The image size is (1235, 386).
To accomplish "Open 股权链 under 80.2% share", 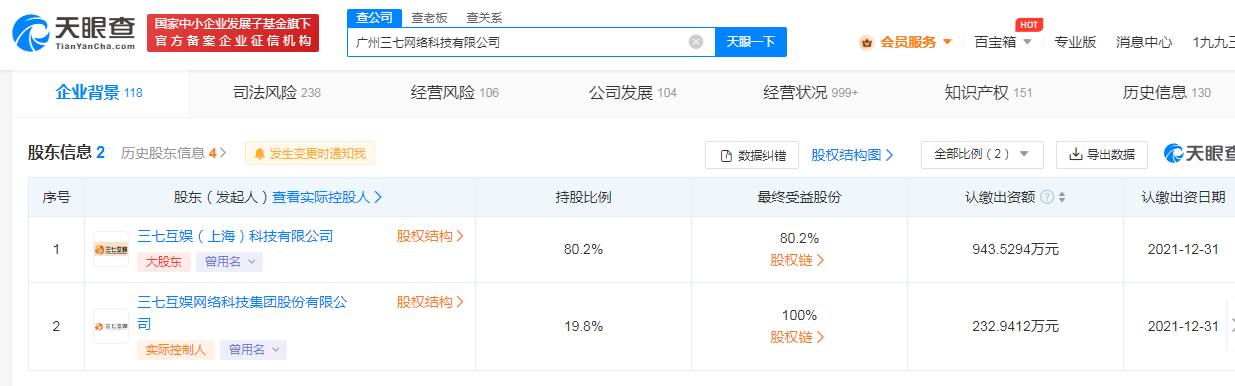I will [x=798, y=260].
